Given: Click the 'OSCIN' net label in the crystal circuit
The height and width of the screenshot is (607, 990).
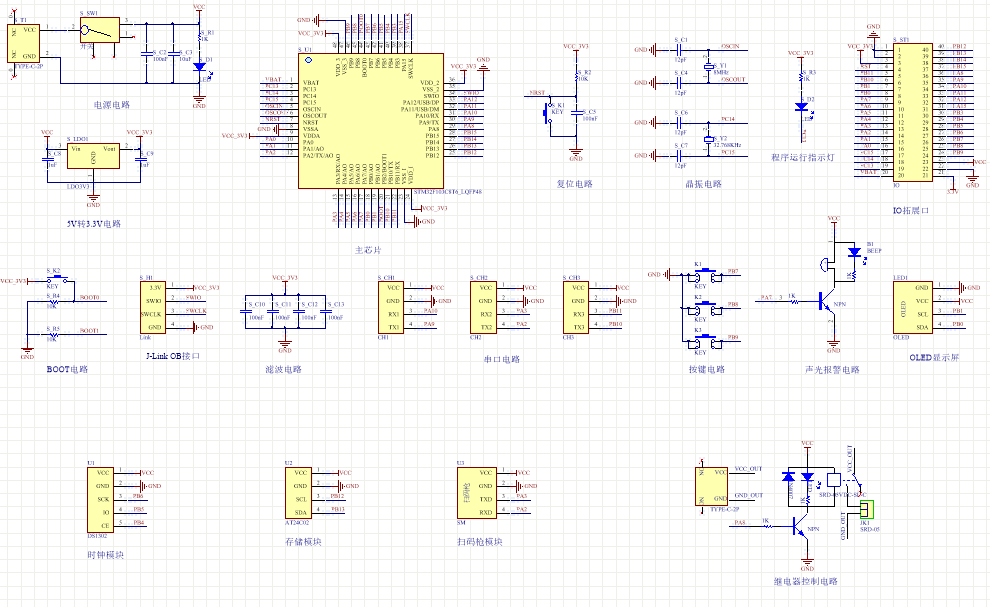Looking at the screenshot, I should (x=730, y=47).
